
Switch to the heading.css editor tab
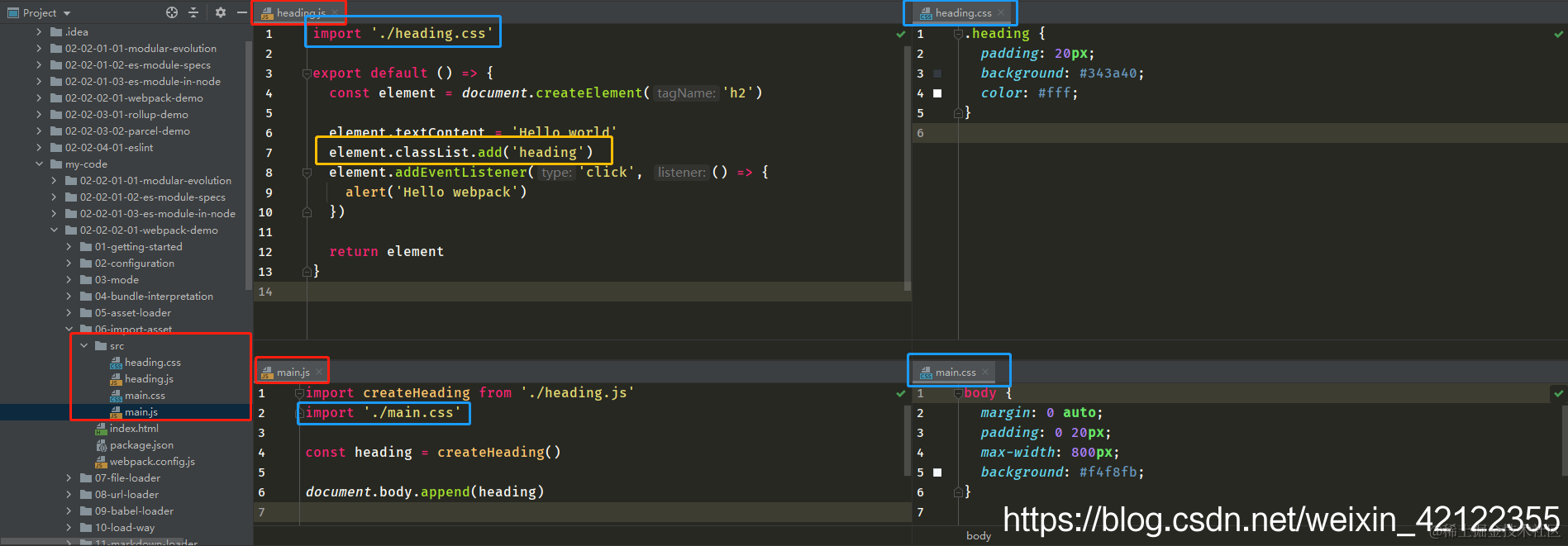click(x=963, y=12)
